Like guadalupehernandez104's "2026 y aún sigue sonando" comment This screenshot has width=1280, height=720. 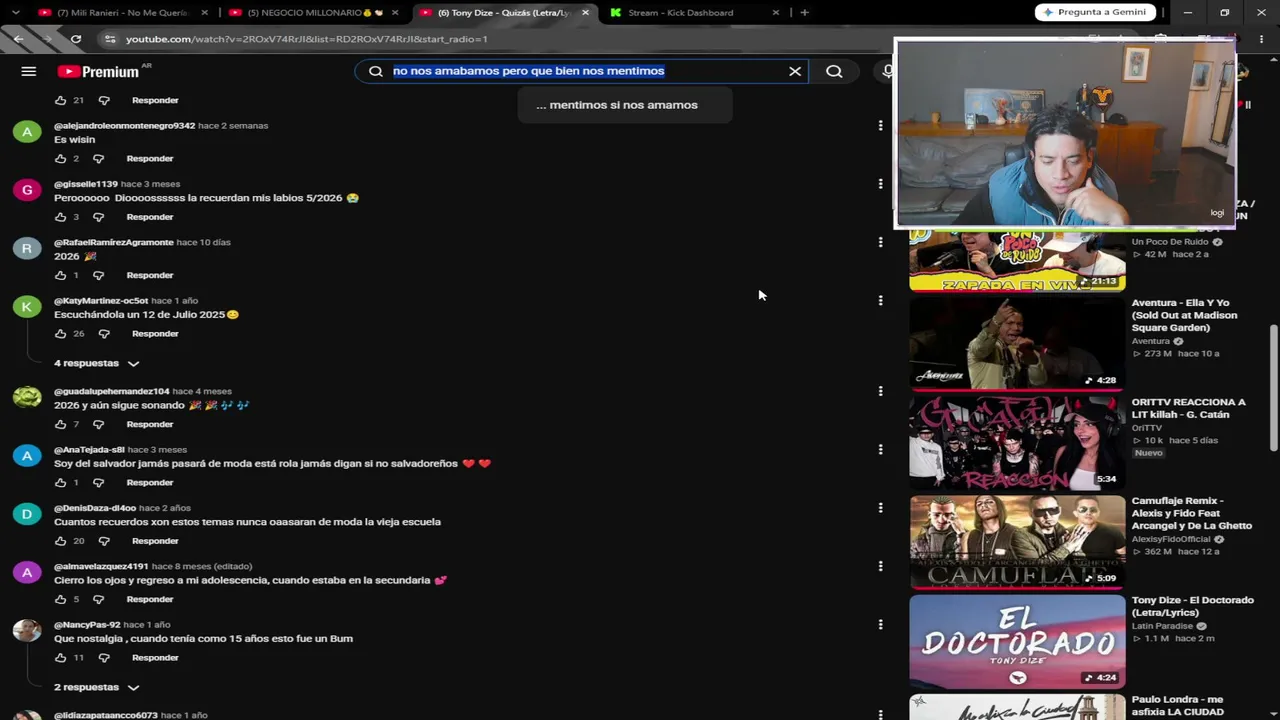(60, 424)
